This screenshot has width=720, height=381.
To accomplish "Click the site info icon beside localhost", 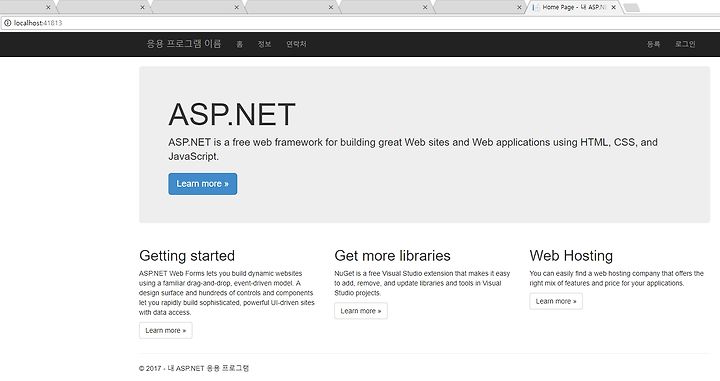I will [7, 23].
